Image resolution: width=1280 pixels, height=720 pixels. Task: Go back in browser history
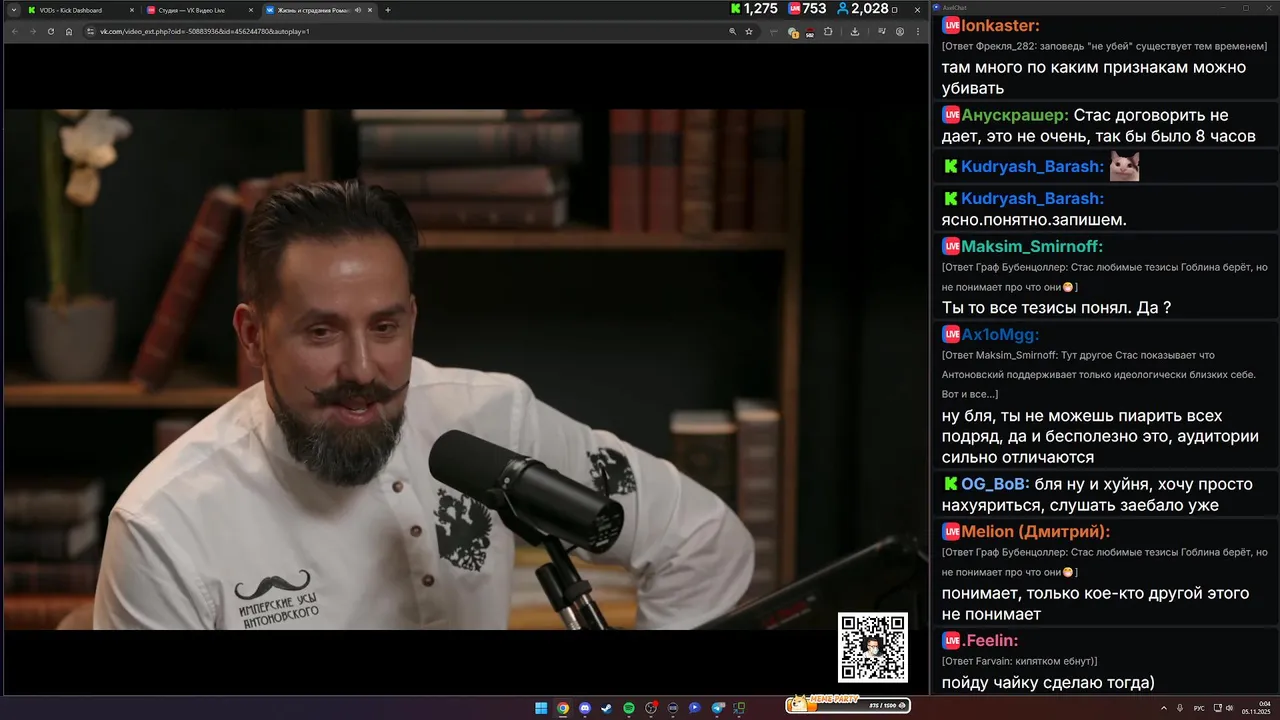coord(15,31)
